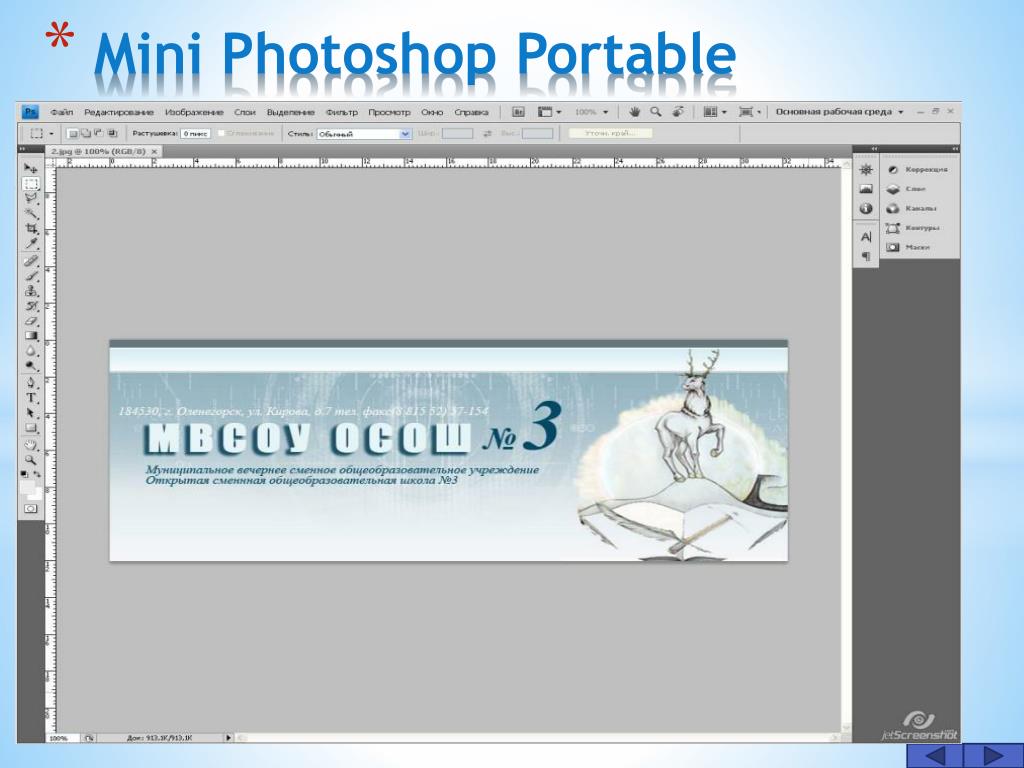Click the background color swatch

point(35,494)
